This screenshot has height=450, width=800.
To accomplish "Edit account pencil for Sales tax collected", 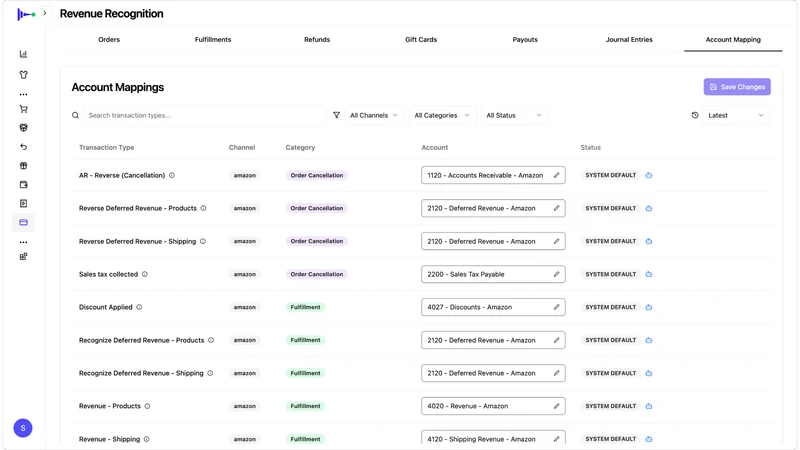I will click(x=557, y=274).
